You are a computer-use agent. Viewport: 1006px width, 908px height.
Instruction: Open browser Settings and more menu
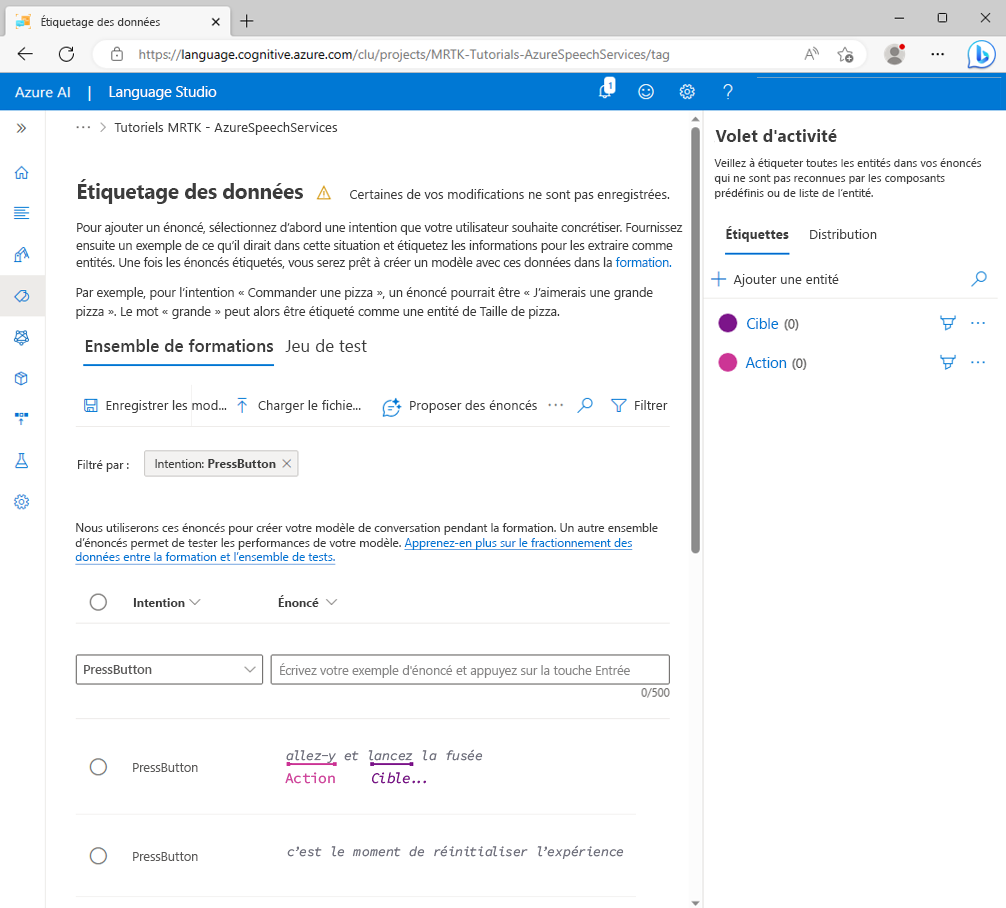pyautogui.click(x=937, y=55)
